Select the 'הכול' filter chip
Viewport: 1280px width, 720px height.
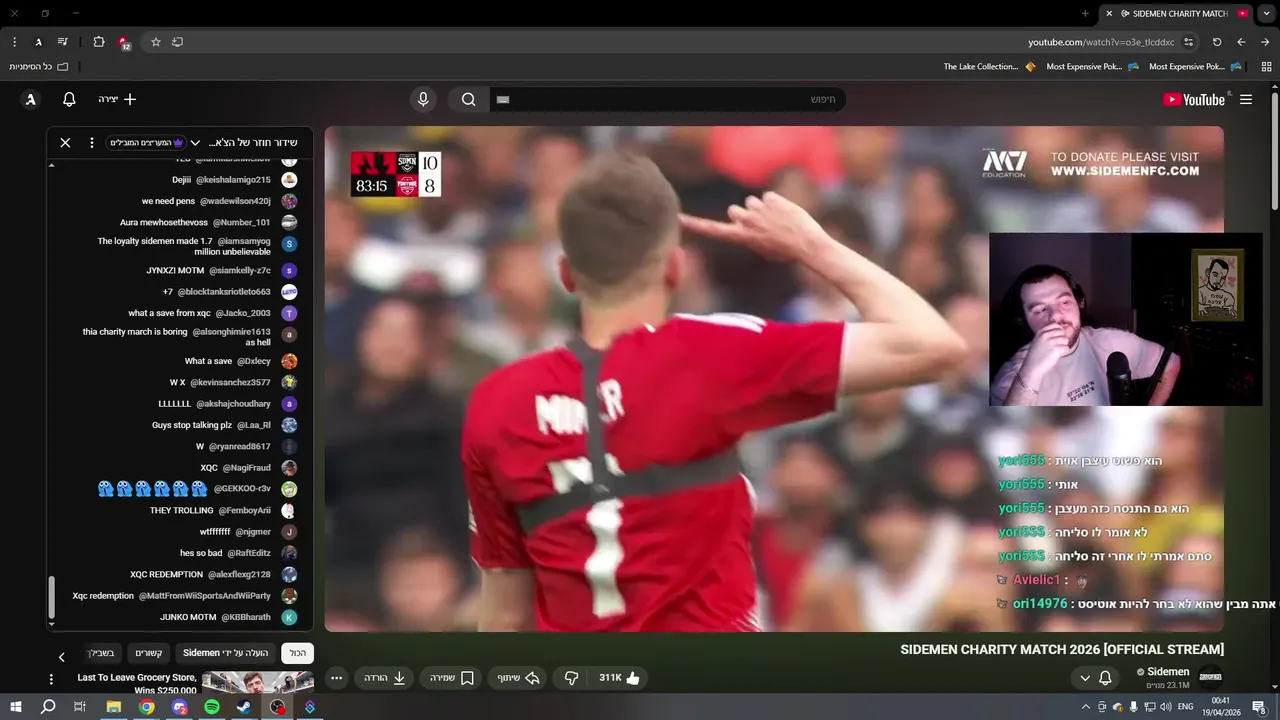click(298, 653)
